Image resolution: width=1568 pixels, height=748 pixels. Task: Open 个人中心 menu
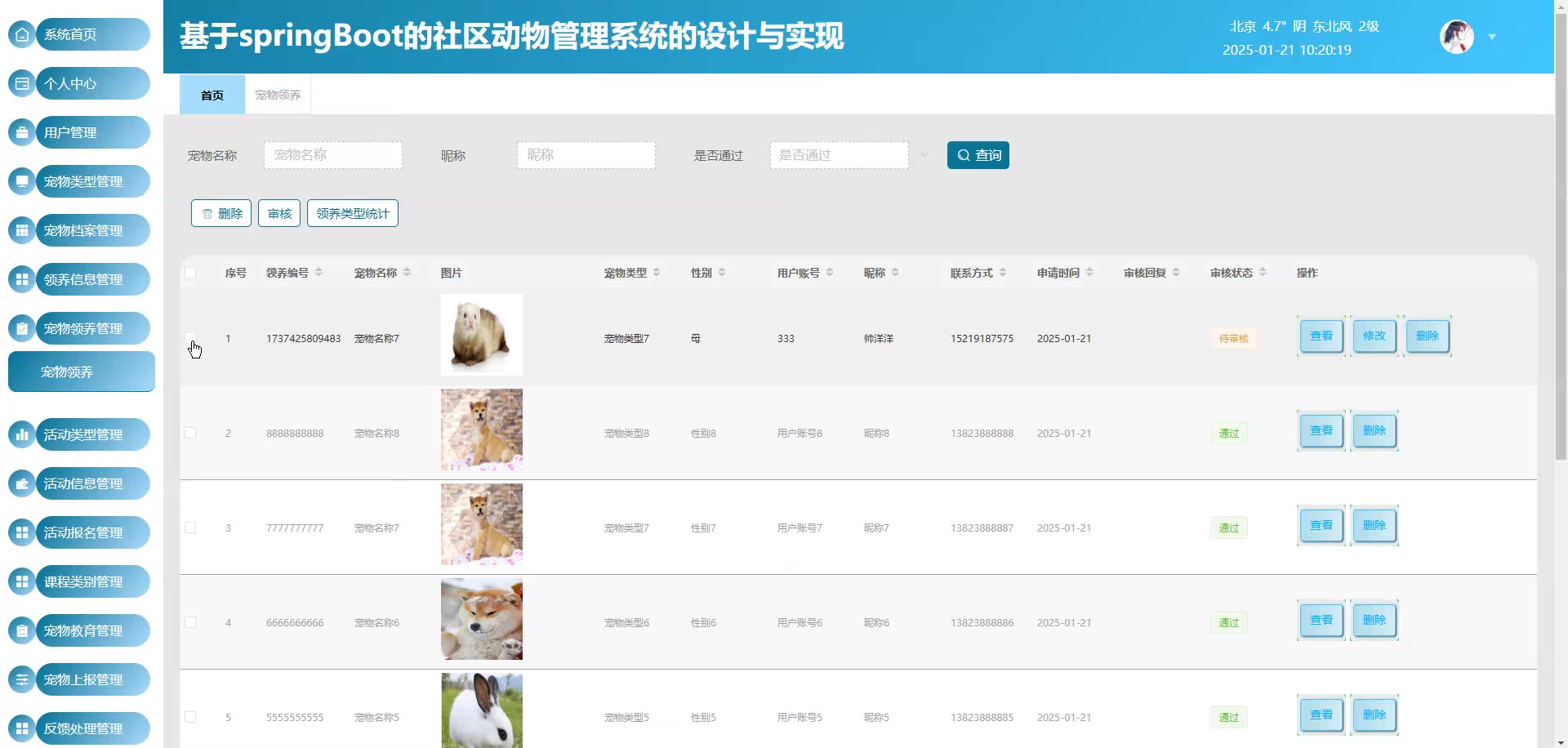[x=93, y=83]
